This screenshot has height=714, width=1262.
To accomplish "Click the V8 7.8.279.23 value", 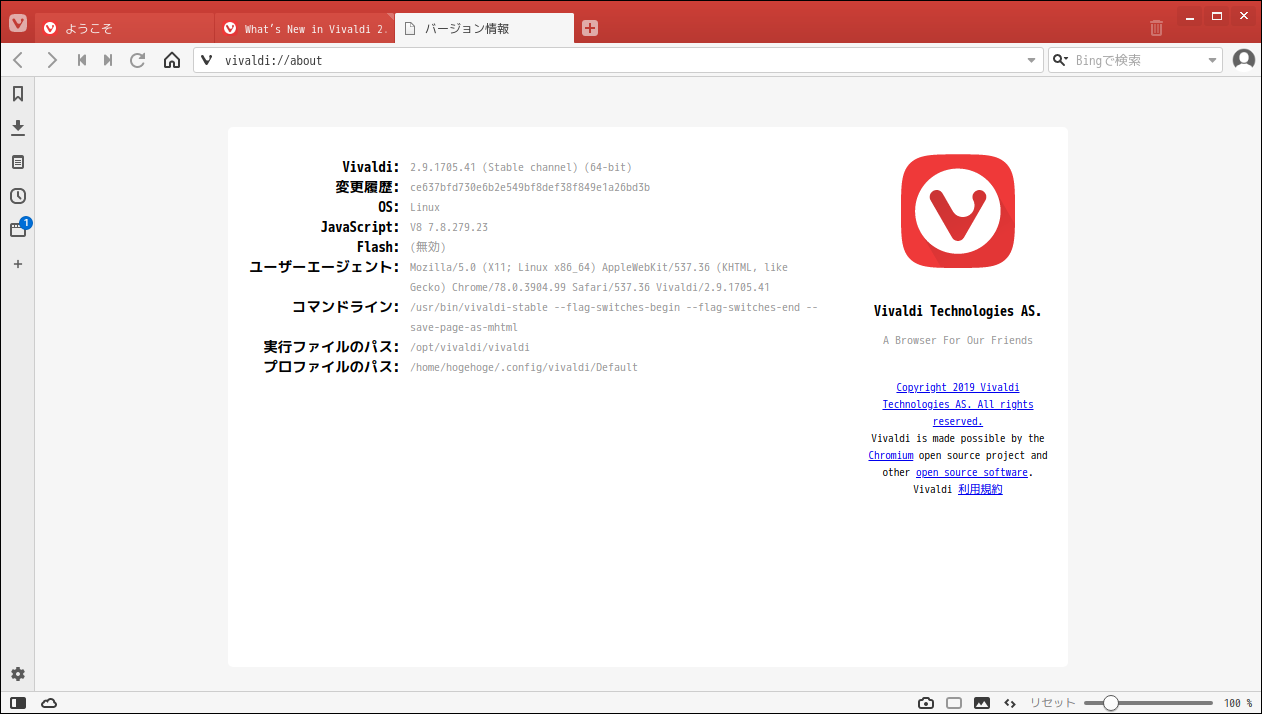I will coord(449,227).
